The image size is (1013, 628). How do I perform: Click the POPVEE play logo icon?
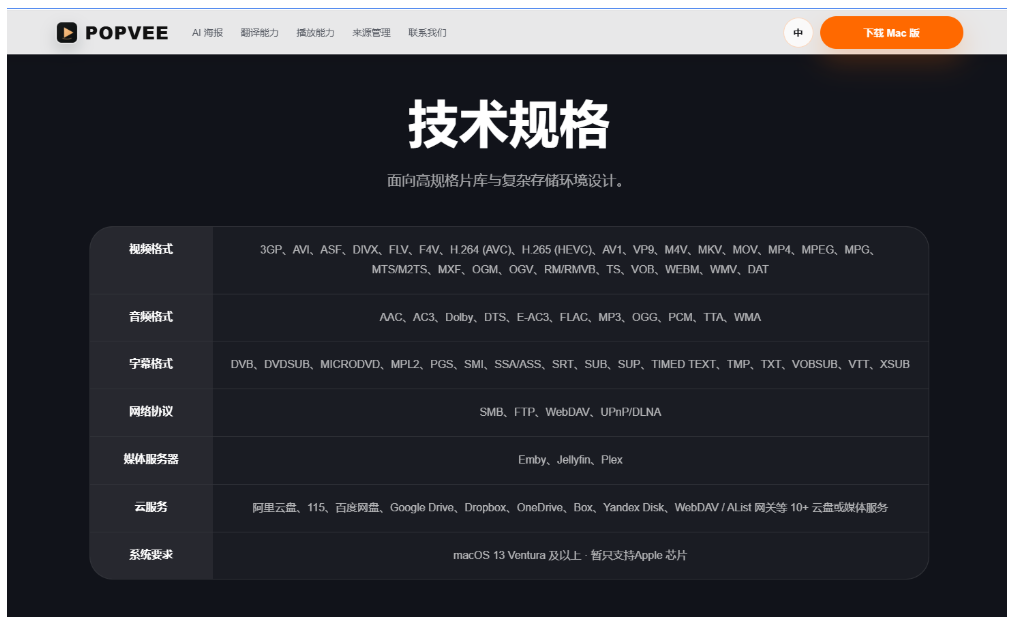click(67, 32)
